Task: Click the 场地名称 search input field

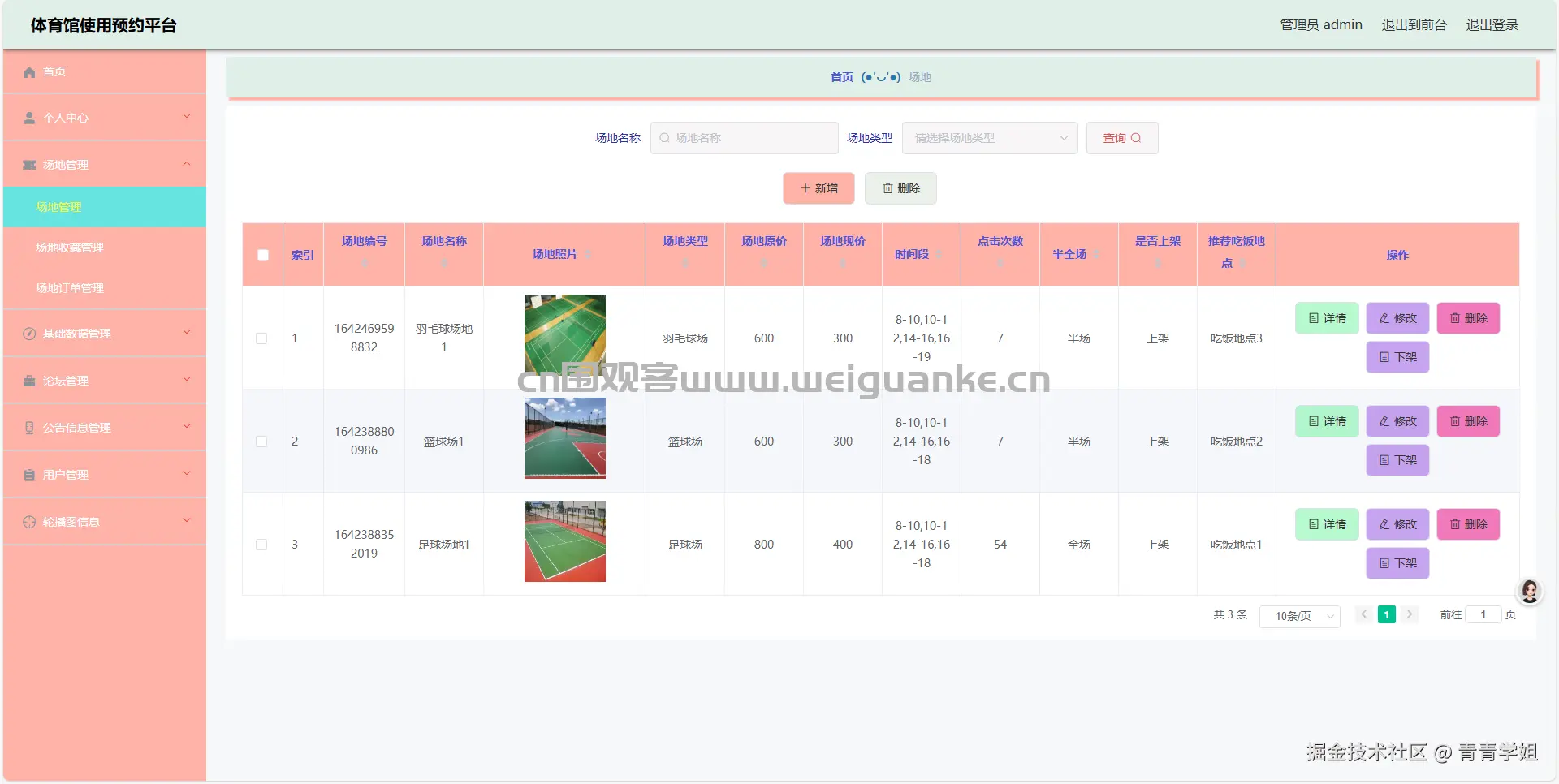Action: [745, 138]
